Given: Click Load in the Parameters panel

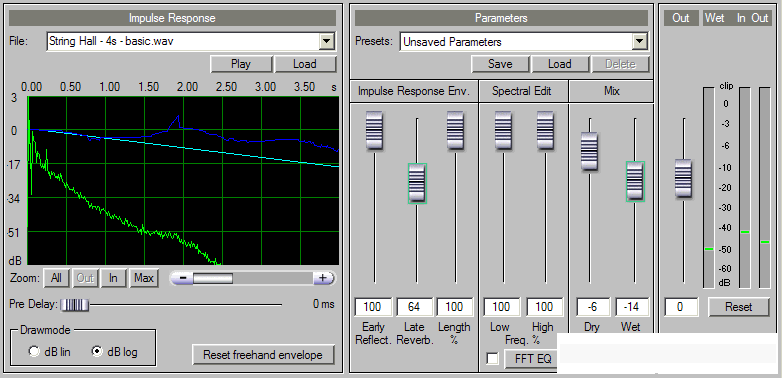Looking at the screenshot, I should coord(560,64).
